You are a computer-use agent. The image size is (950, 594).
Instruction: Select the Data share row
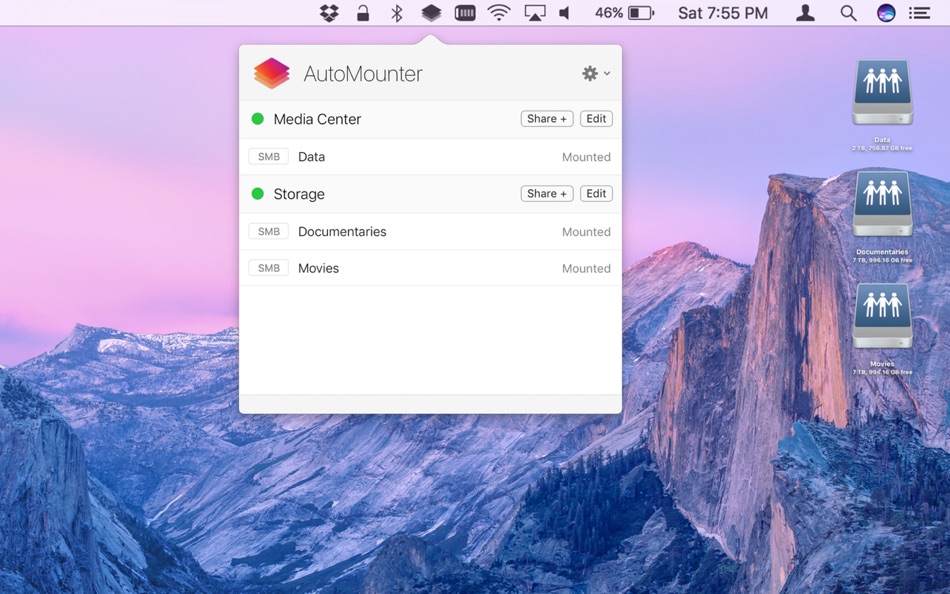click(x=430, y=157)
